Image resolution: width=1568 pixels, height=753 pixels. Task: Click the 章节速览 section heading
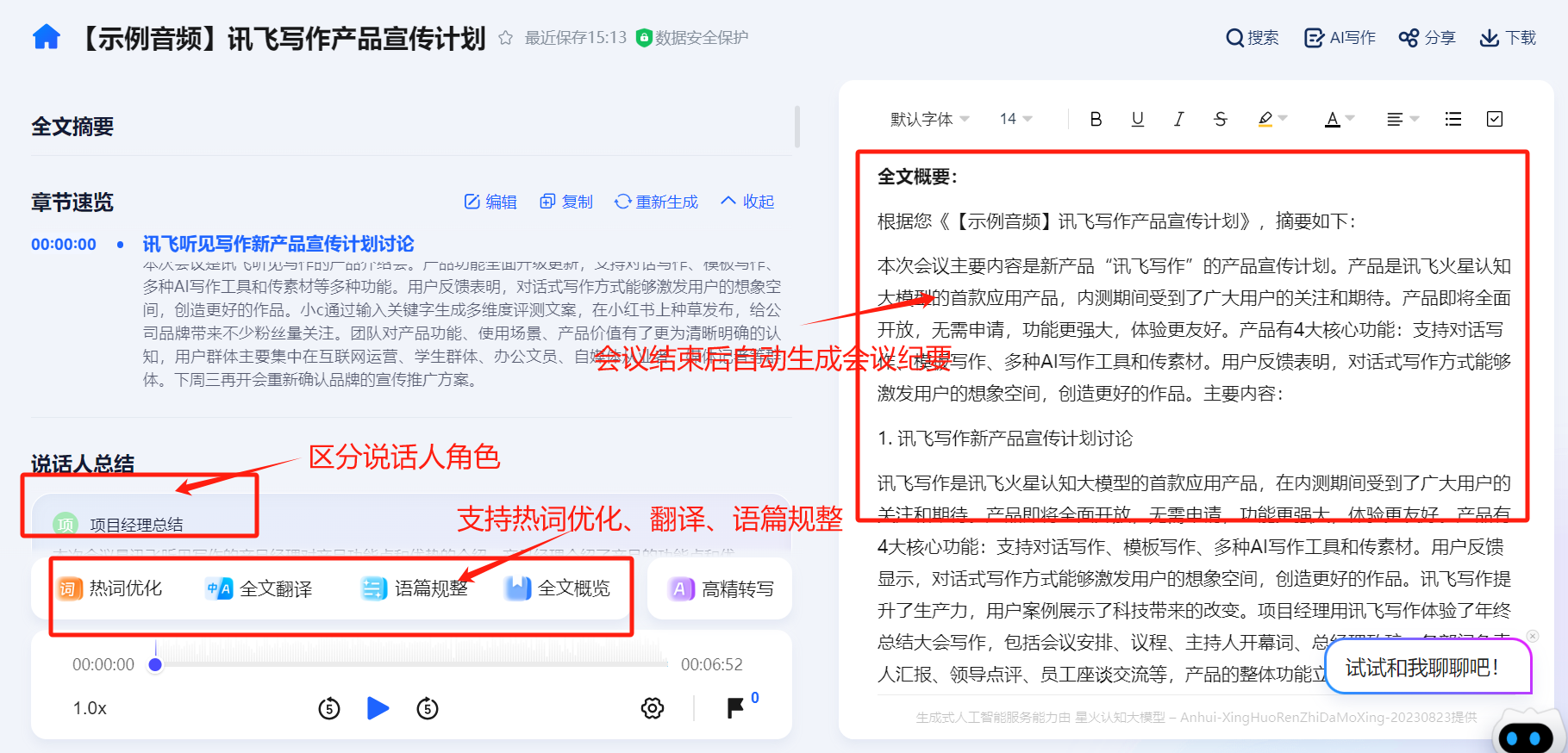click(x=72, y=202)
